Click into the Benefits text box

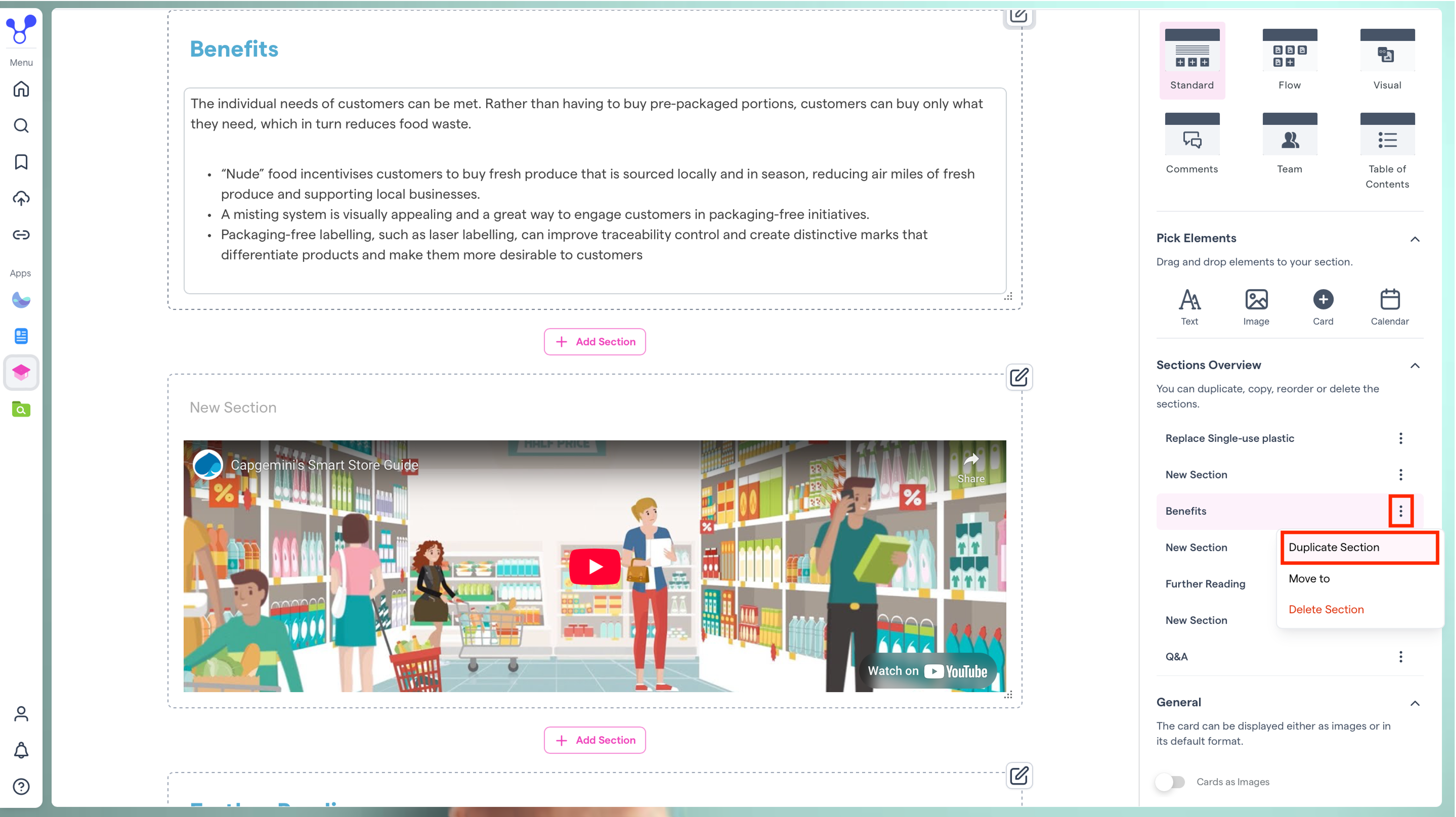[x=595, y=190]
